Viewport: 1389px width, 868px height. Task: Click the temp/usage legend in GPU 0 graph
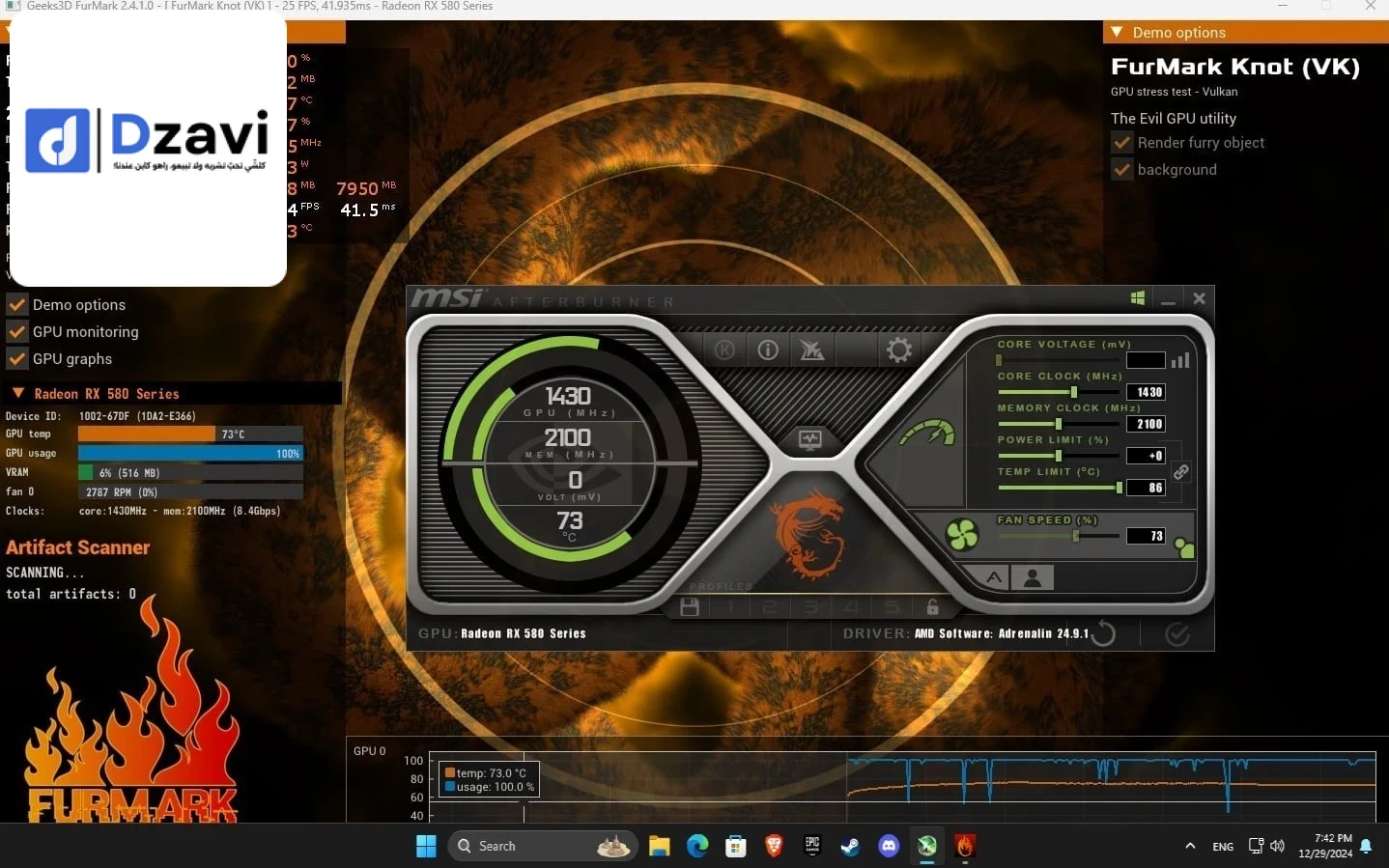coord(490,780)
